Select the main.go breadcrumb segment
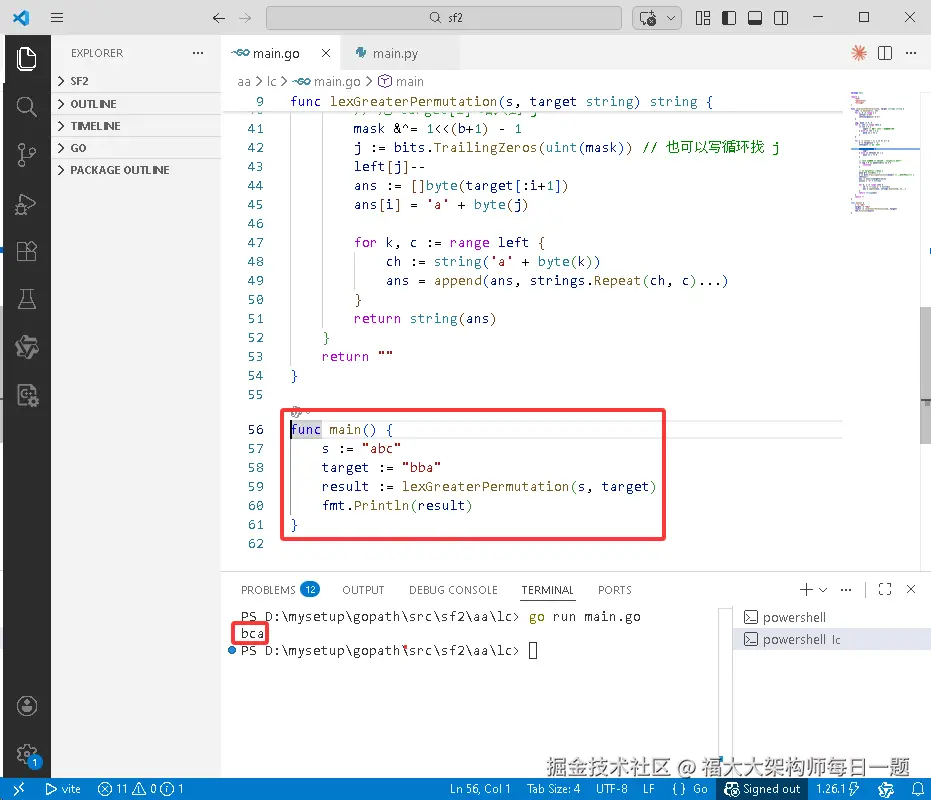The image size is (931, 800). point(327,81)
